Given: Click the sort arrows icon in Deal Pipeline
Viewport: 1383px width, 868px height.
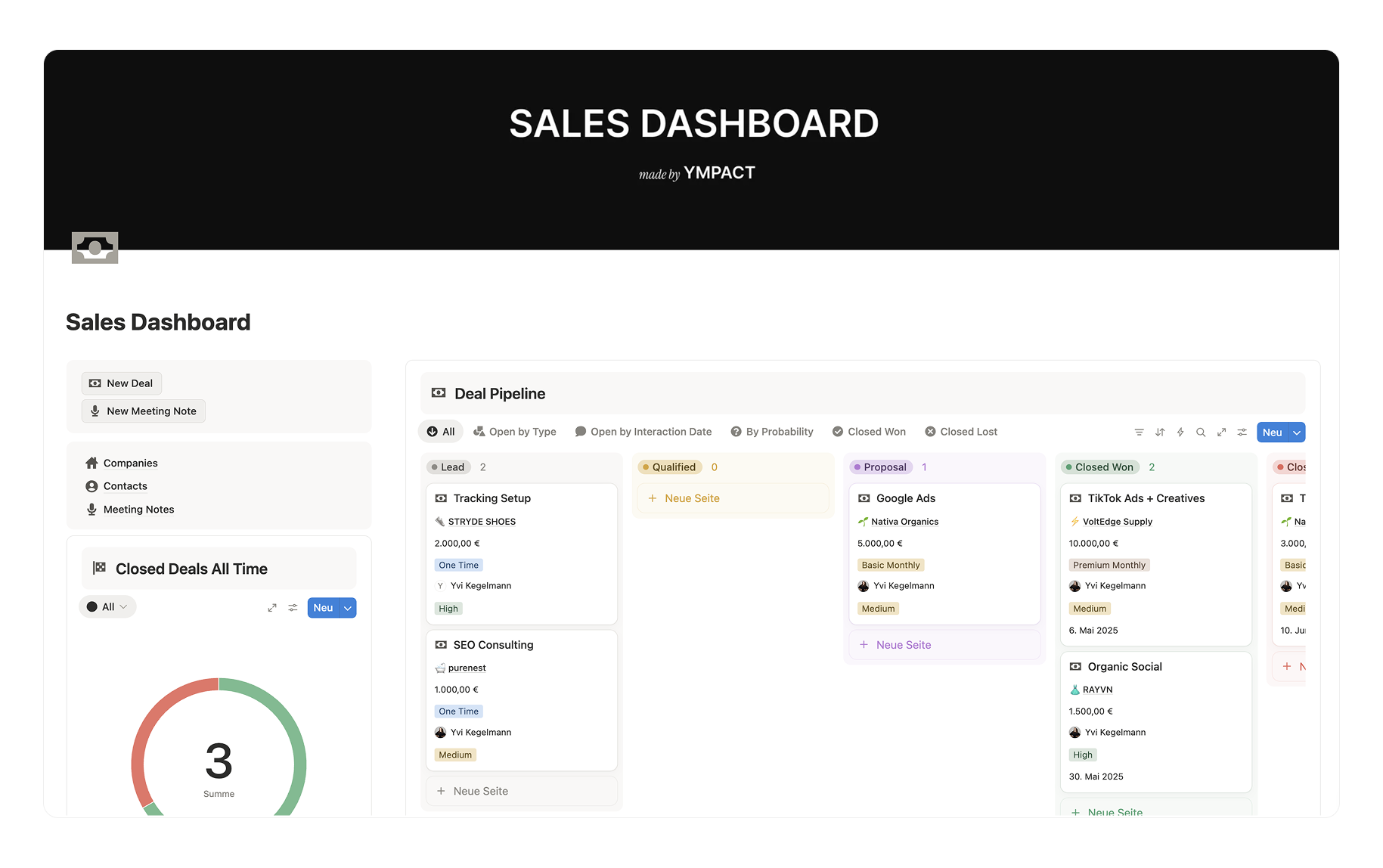Looking at the screenshot, I should click(x=1160, y=432).
